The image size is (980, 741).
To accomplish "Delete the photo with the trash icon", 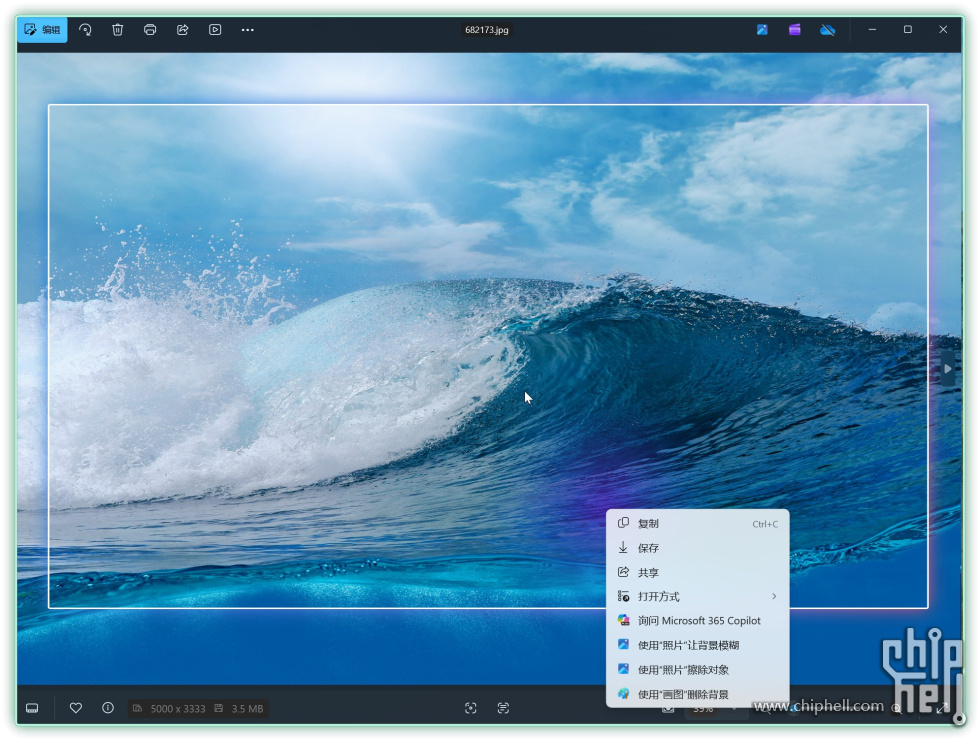I will pos(118,30).
